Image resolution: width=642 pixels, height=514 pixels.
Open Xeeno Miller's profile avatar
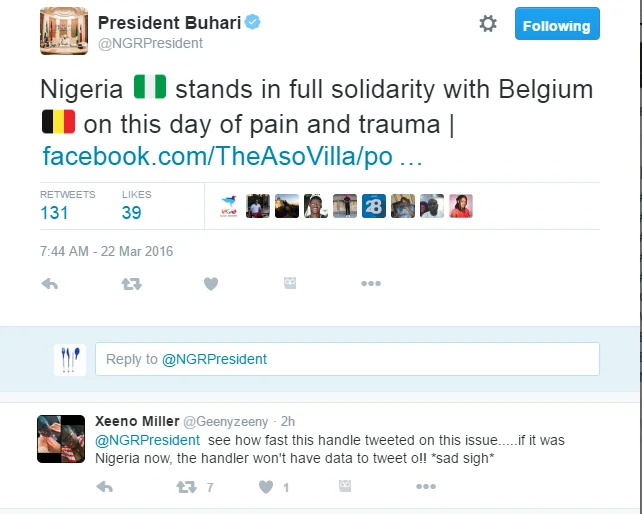(61, 438)
